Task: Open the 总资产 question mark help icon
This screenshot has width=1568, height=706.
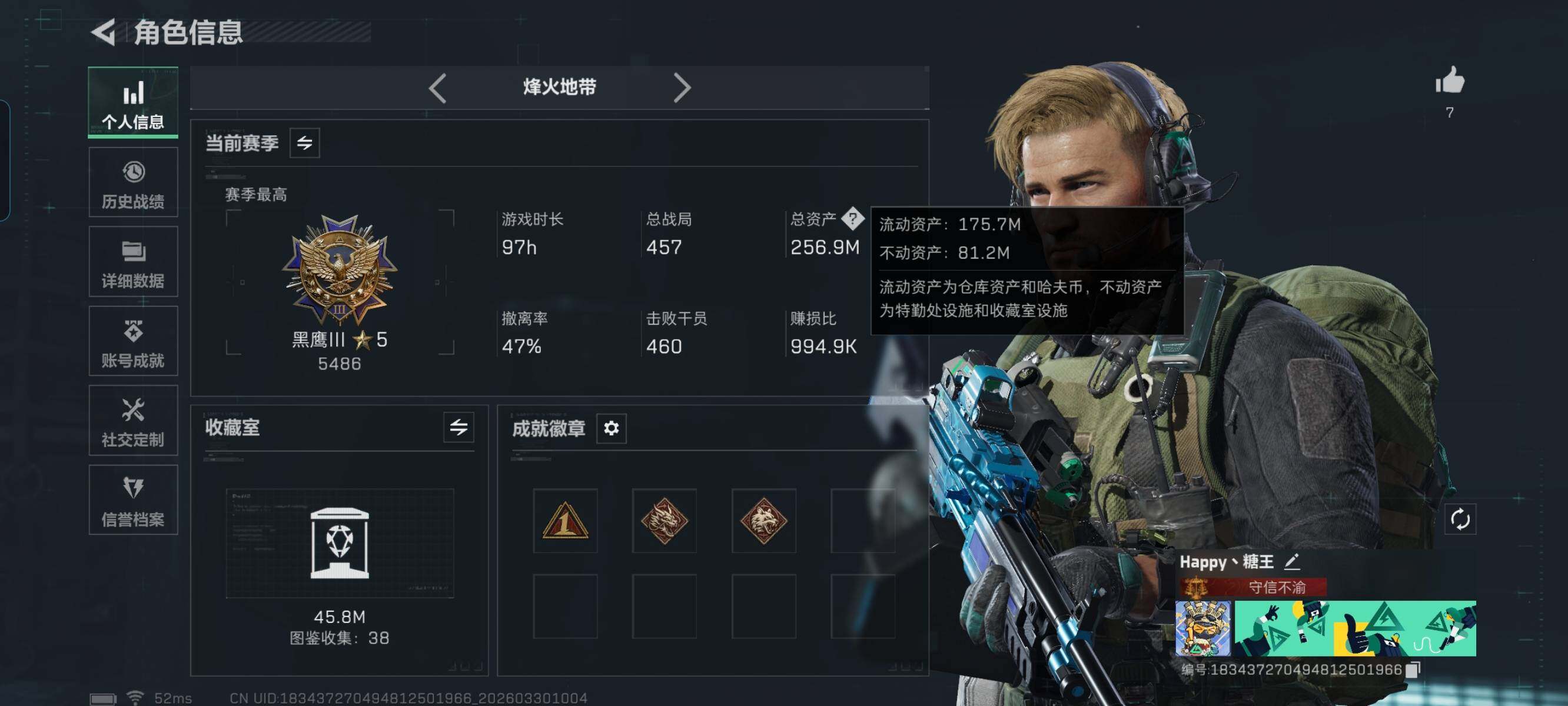Action: (852, 218)
